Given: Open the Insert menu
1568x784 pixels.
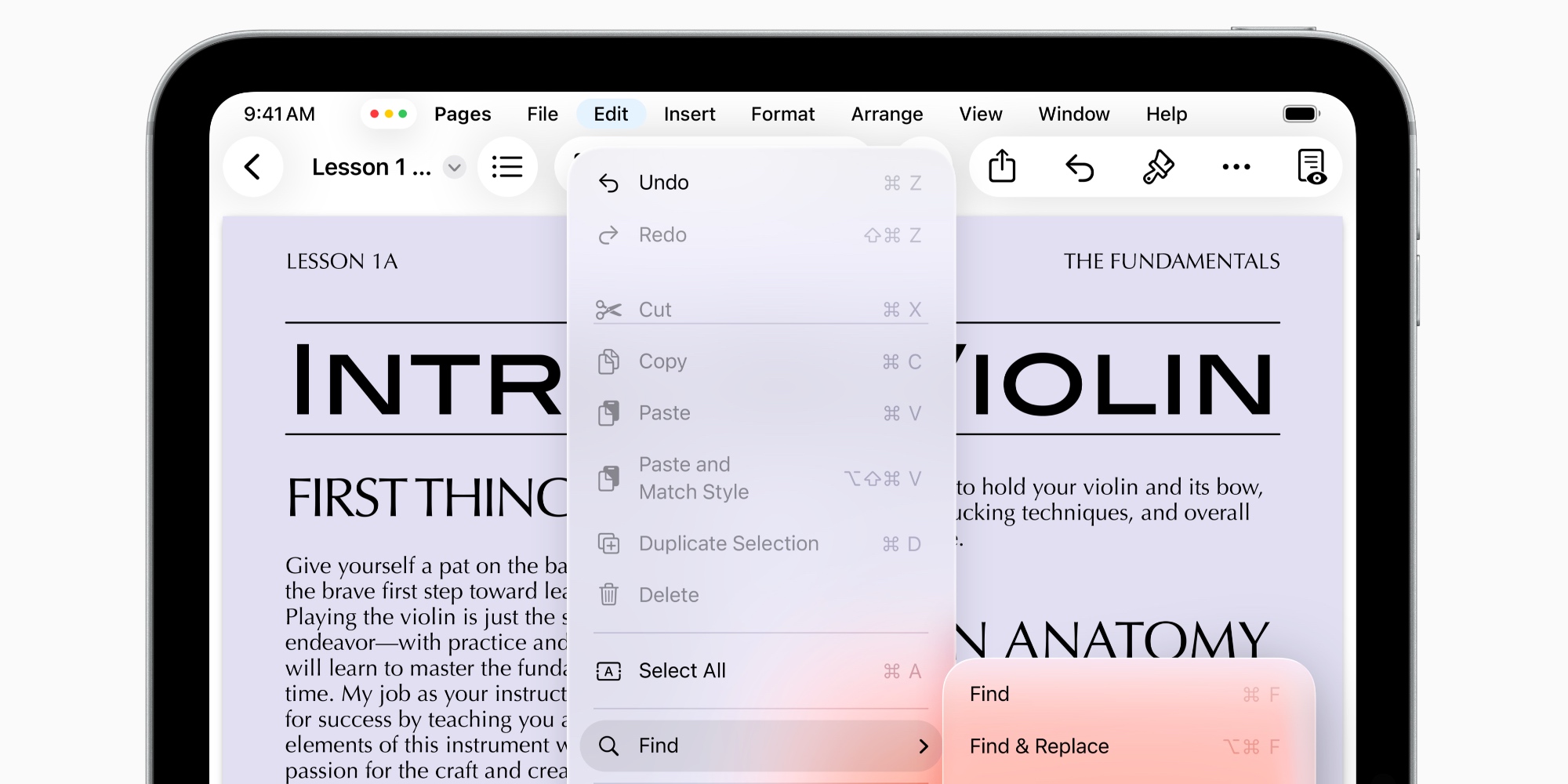Looking at the screenshot, I should pos(689,114).
